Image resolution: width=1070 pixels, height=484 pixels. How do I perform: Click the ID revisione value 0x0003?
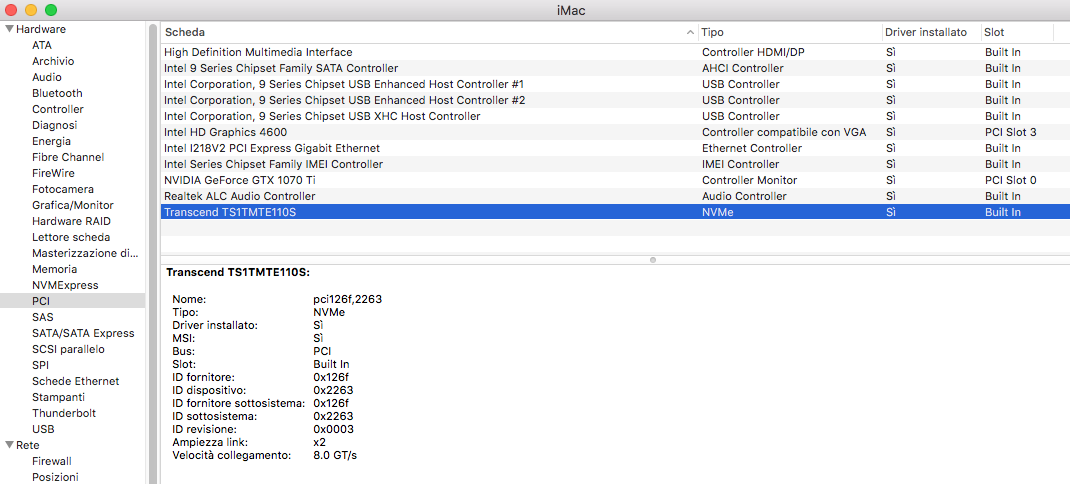click(333, 429)
